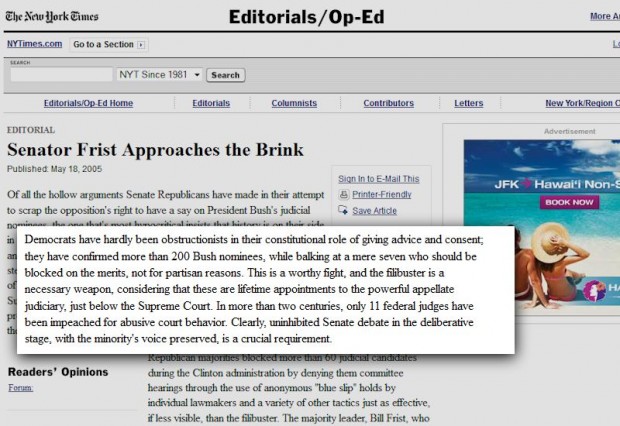The image size is (620, 426).
Task: Expand the NYT Since 1981 dropdown
Action: pos(197,75)
